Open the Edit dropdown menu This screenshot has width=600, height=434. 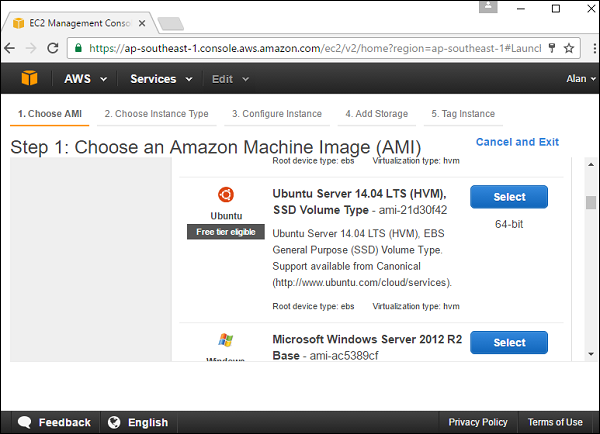click(x=229, y=79)
